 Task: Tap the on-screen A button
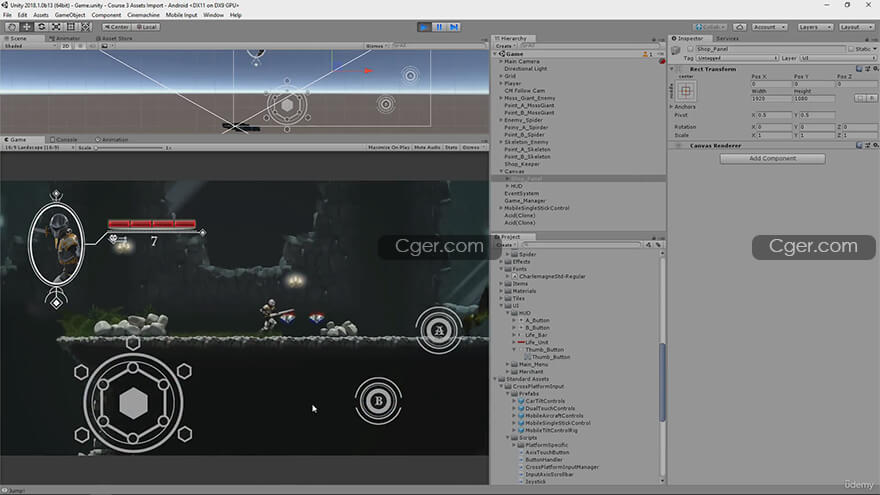[x=439, y=330]
